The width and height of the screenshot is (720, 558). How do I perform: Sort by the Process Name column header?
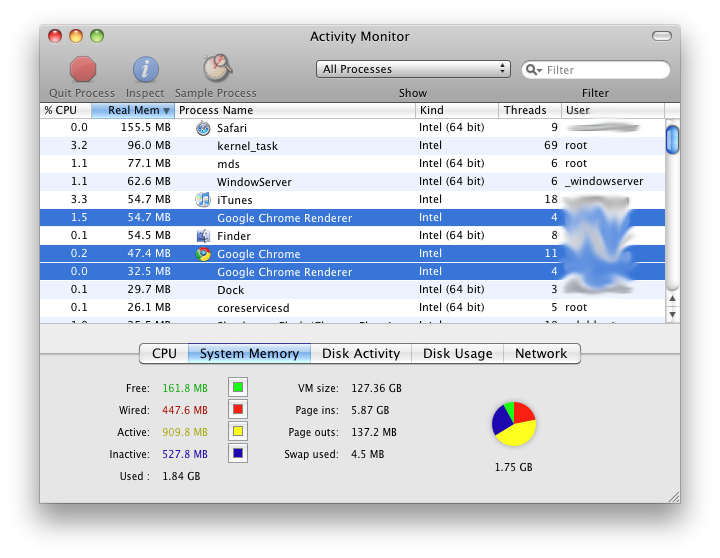coord(295,110)
